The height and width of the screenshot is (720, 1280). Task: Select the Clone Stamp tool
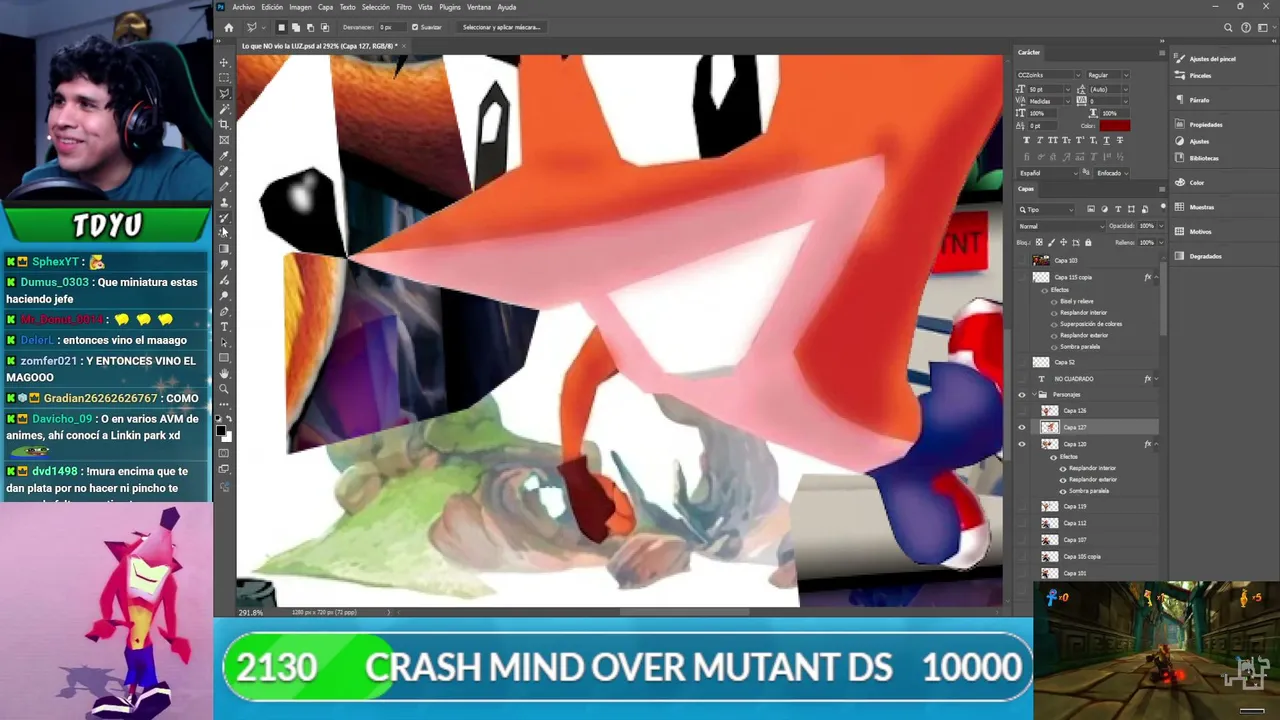click(224, 202)
